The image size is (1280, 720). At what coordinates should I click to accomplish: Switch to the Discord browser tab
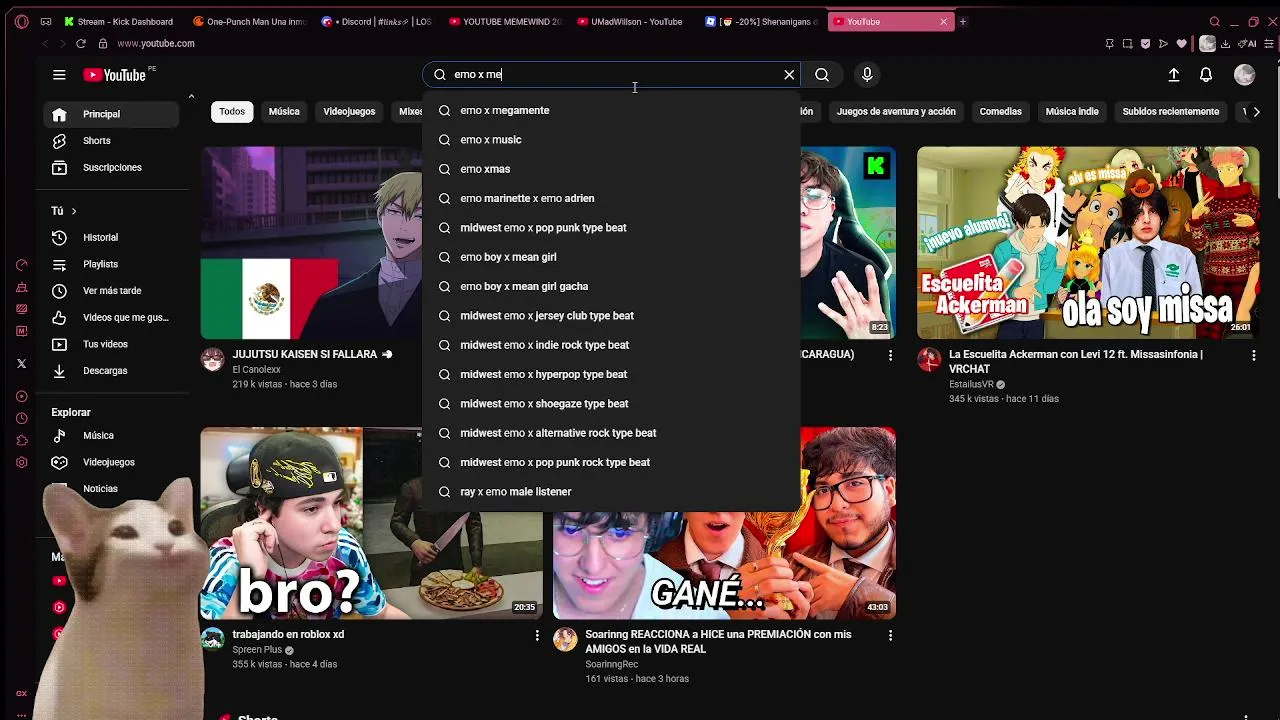tap(378, 21)
